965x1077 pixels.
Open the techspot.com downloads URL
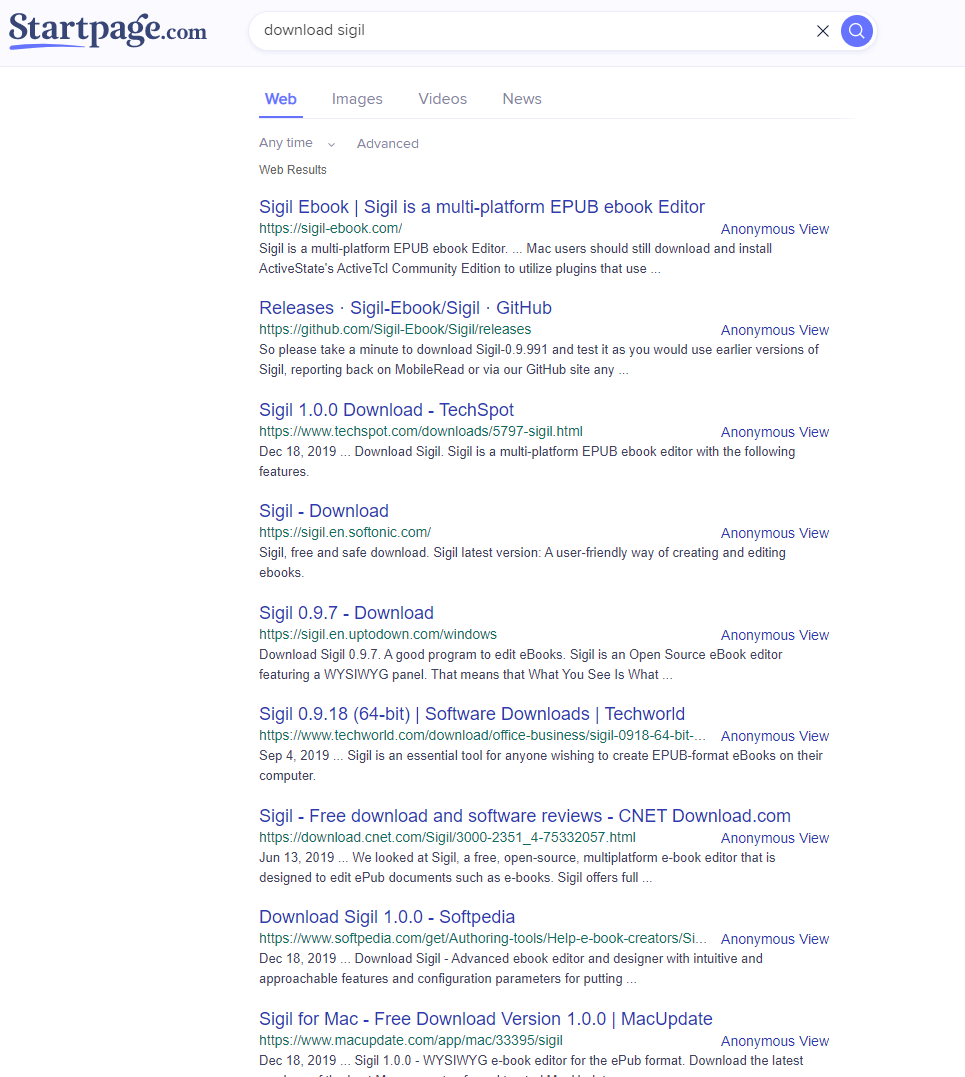click(x=420, y=431)
